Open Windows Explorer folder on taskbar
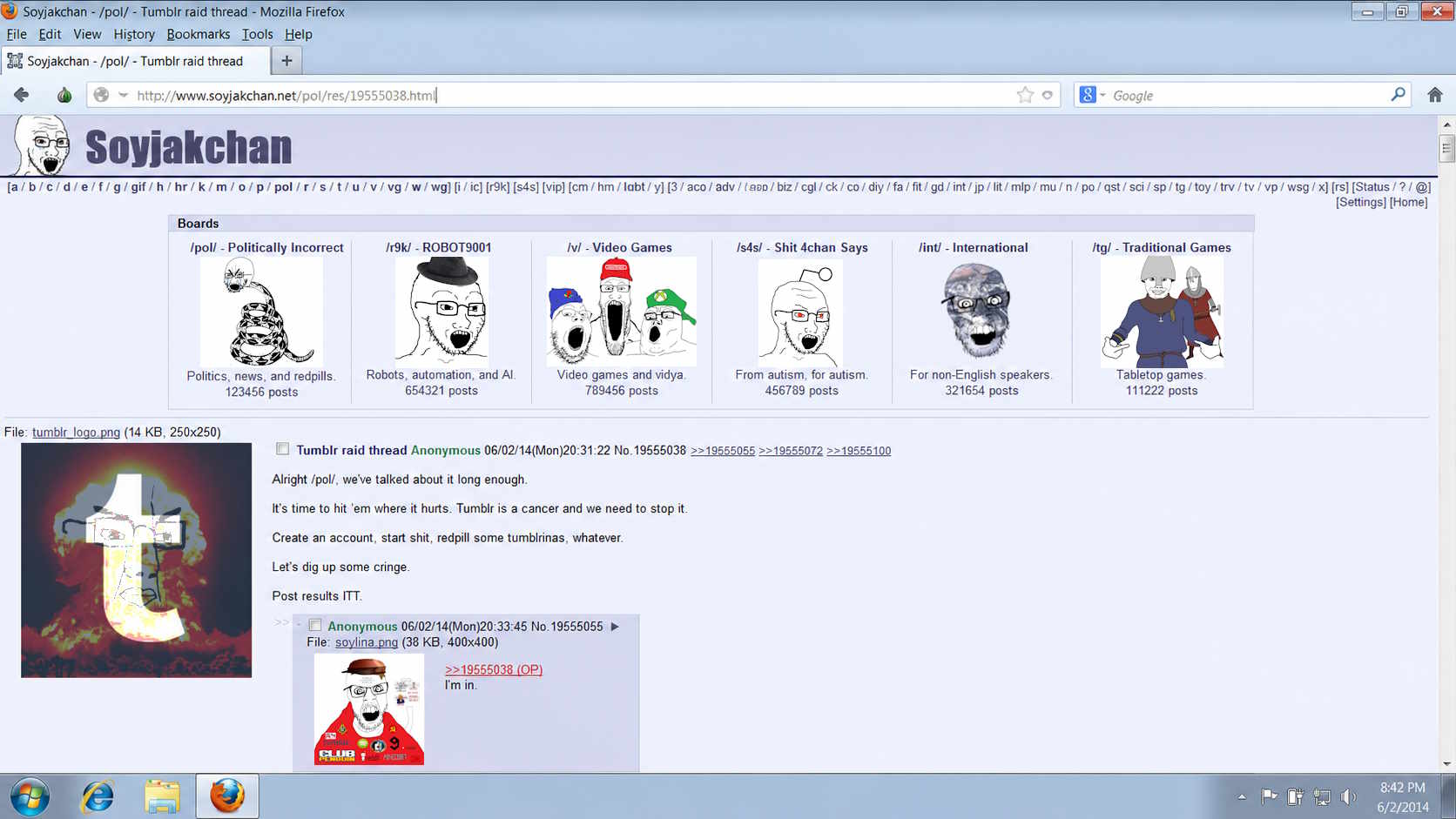This screenshot has width=1456, height=819. tap(162, 796)
